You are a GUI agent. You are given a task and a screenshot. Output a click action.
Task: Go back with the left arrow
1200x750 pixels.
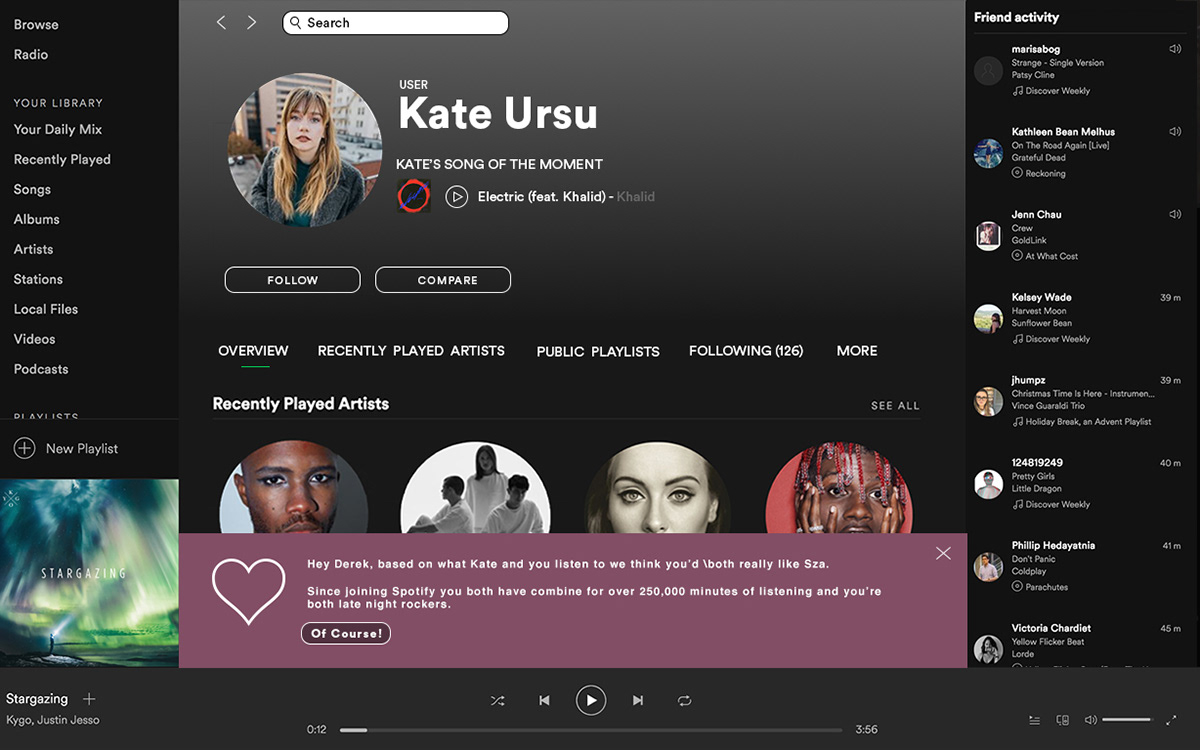coord(221,22)
